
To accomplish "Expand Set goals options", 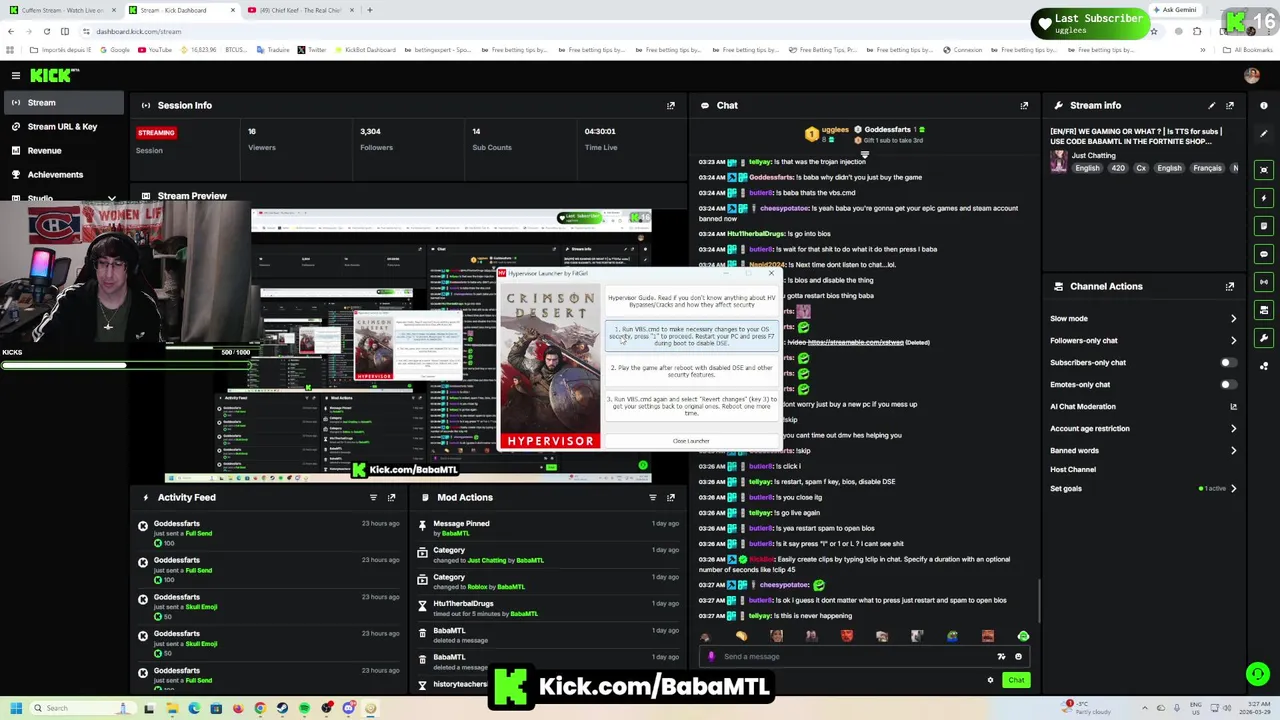I will 1233,489.
